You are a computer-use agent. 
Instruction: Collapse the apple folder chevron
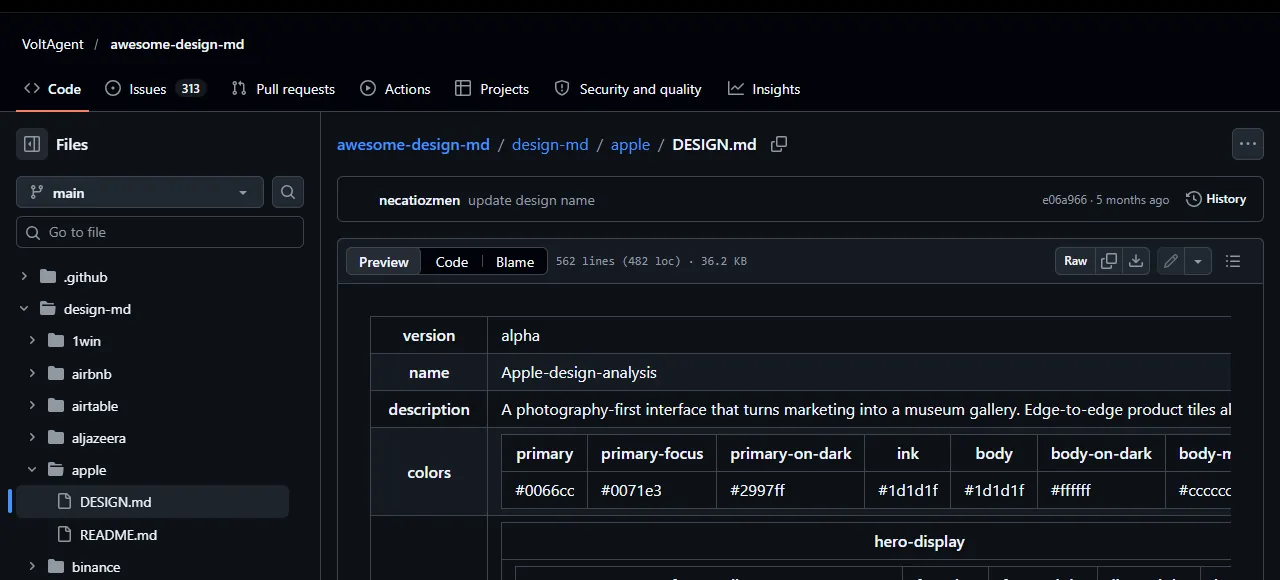[x=32, y=470]
